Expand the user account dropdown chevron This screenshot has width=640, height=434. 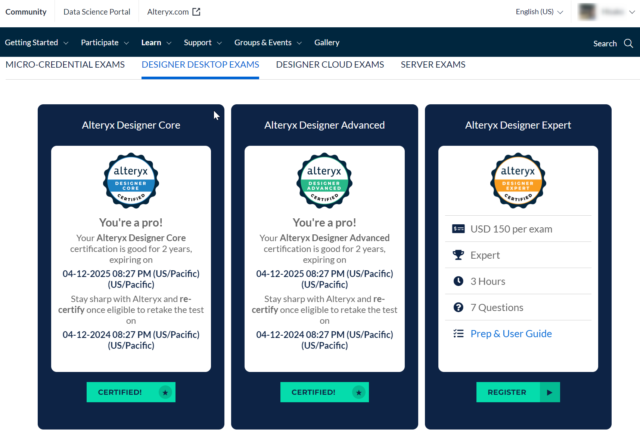click(631, 12)
